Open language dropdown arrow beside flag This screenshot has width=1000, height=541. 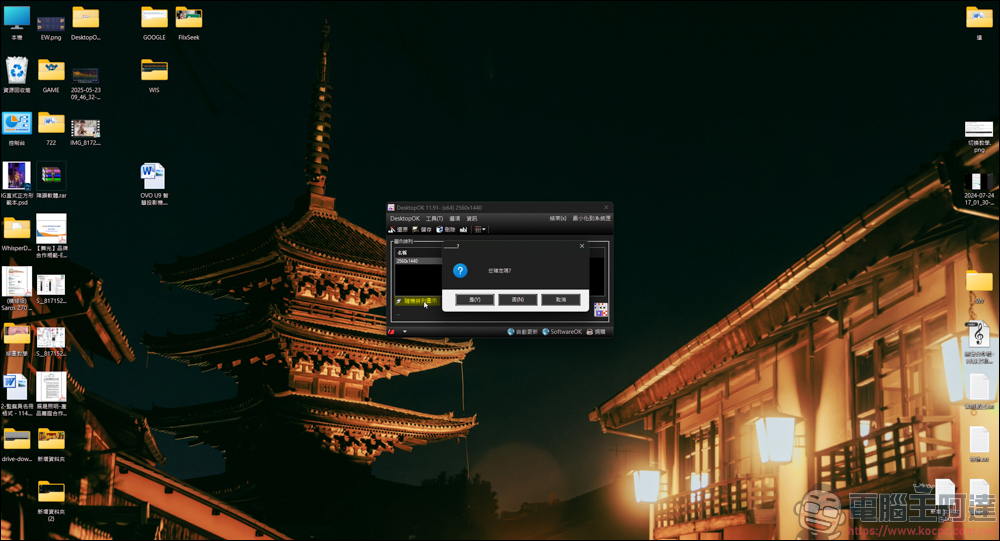coord(405,332)
